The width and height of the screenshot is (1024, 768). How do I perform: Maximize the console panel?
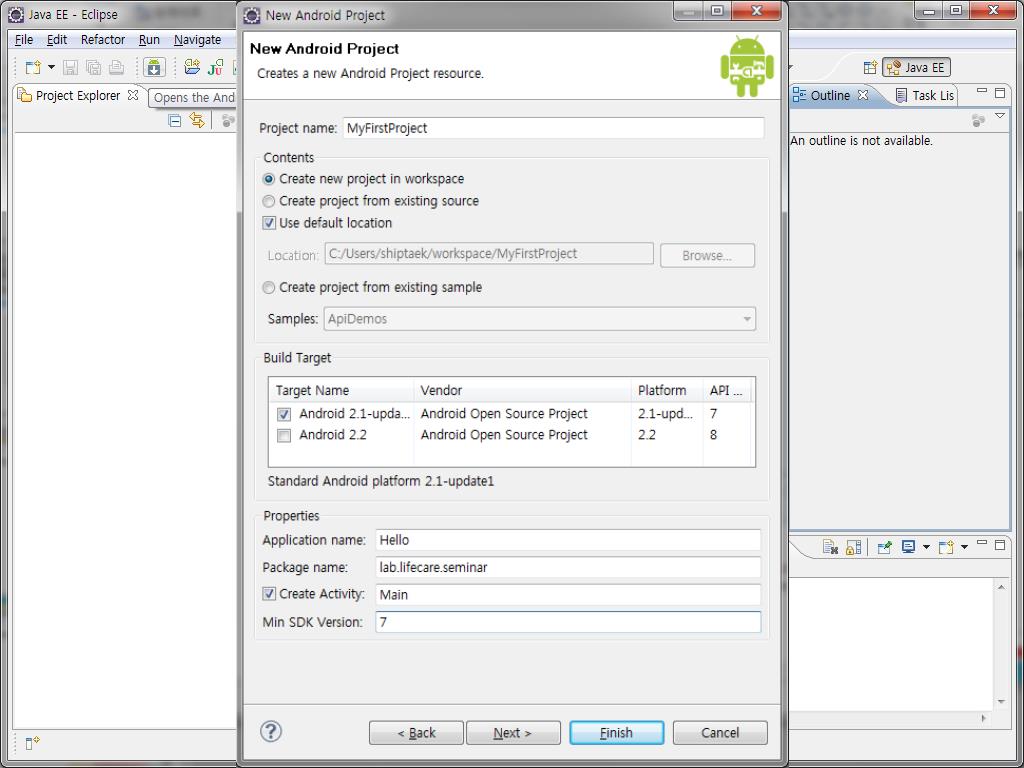1000,545
